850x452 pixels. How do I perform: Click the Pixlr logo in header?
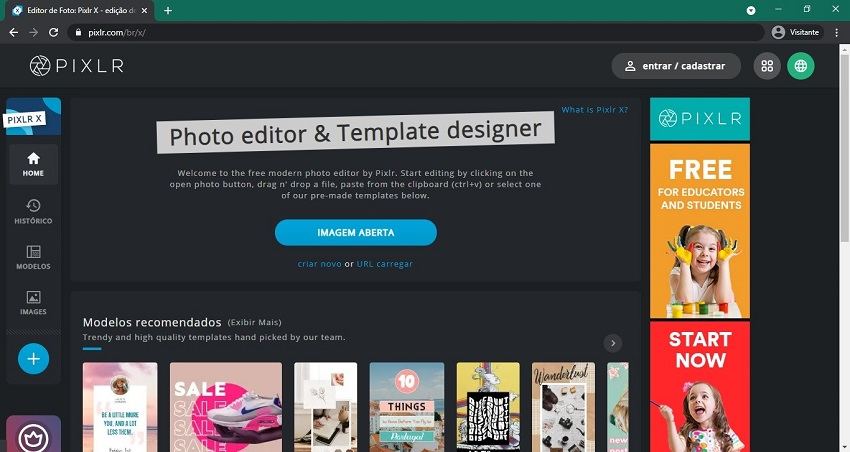click(x=76, y=66)
